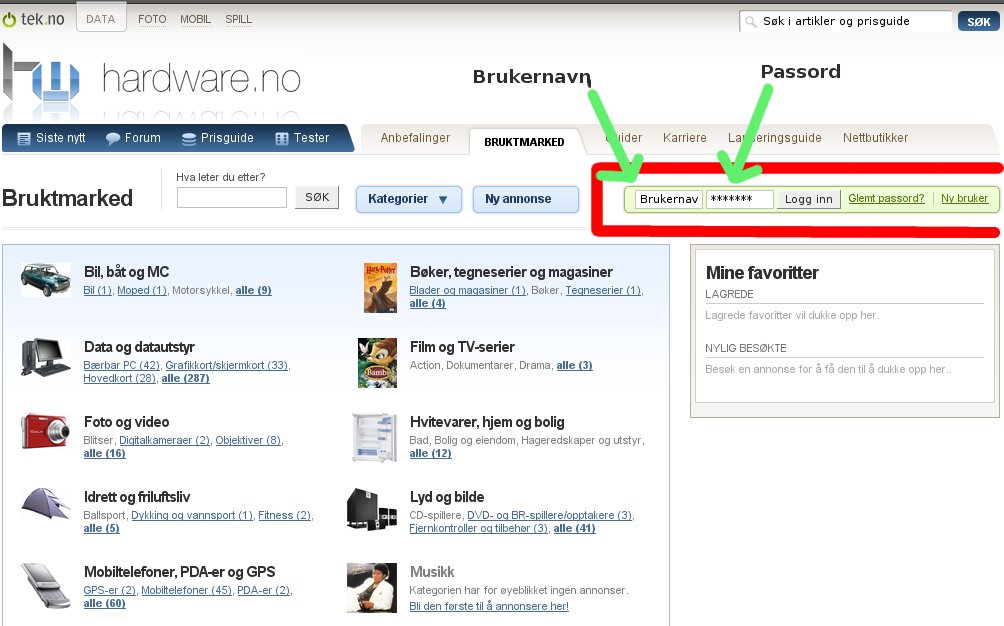Click the blue SØK button at top

coord(978,22)
